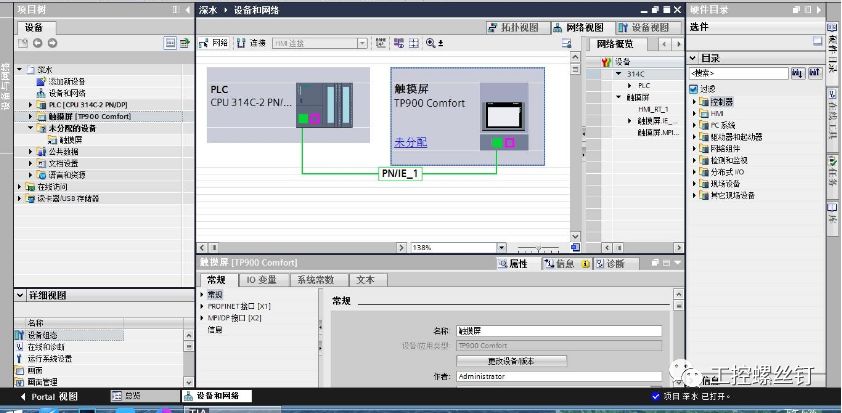The width and height of the screenshot is (842, 413).
Task: Open the 诊断 (Diagnostics) inspector tab
Action: 614,264
